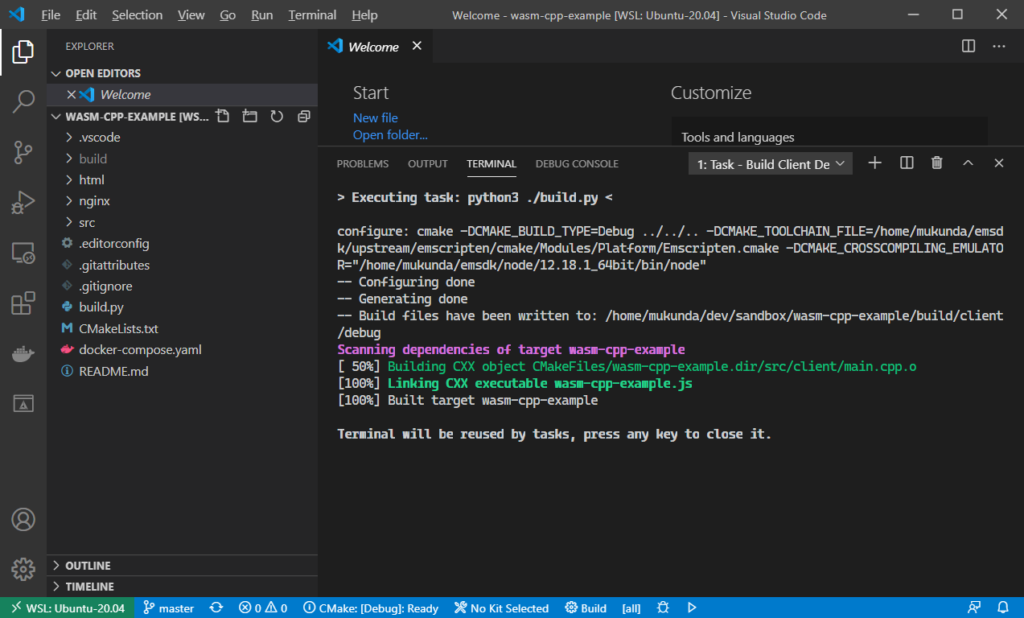Open Run and Debug view
Screen dimensions: 1024x618
(23, 203)
